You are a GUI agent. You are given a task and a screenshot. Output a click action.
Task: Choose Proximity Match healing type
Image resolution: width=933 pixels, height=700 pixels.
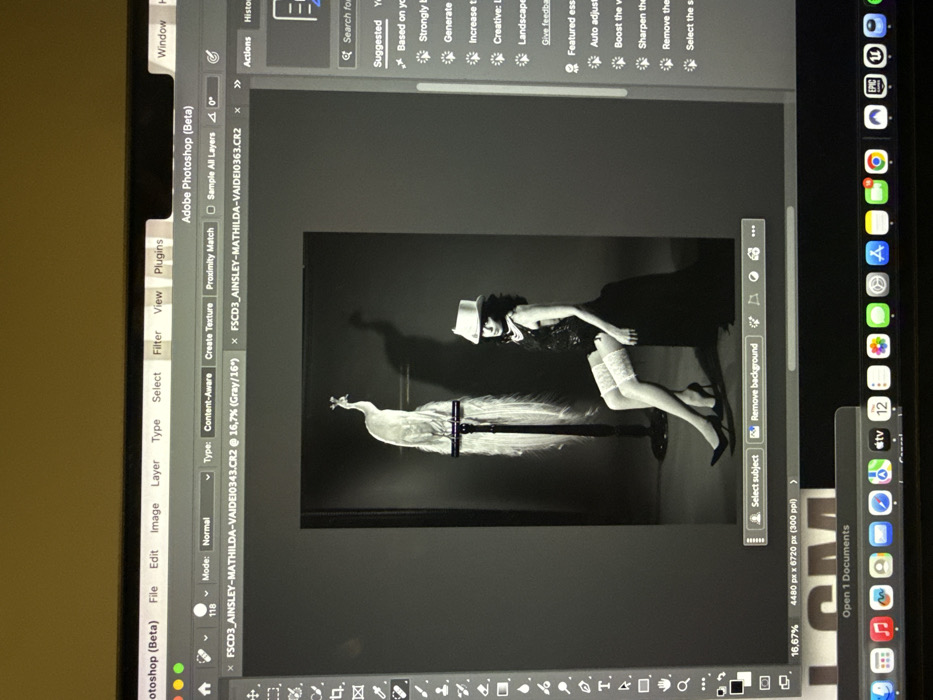point(210,258)
